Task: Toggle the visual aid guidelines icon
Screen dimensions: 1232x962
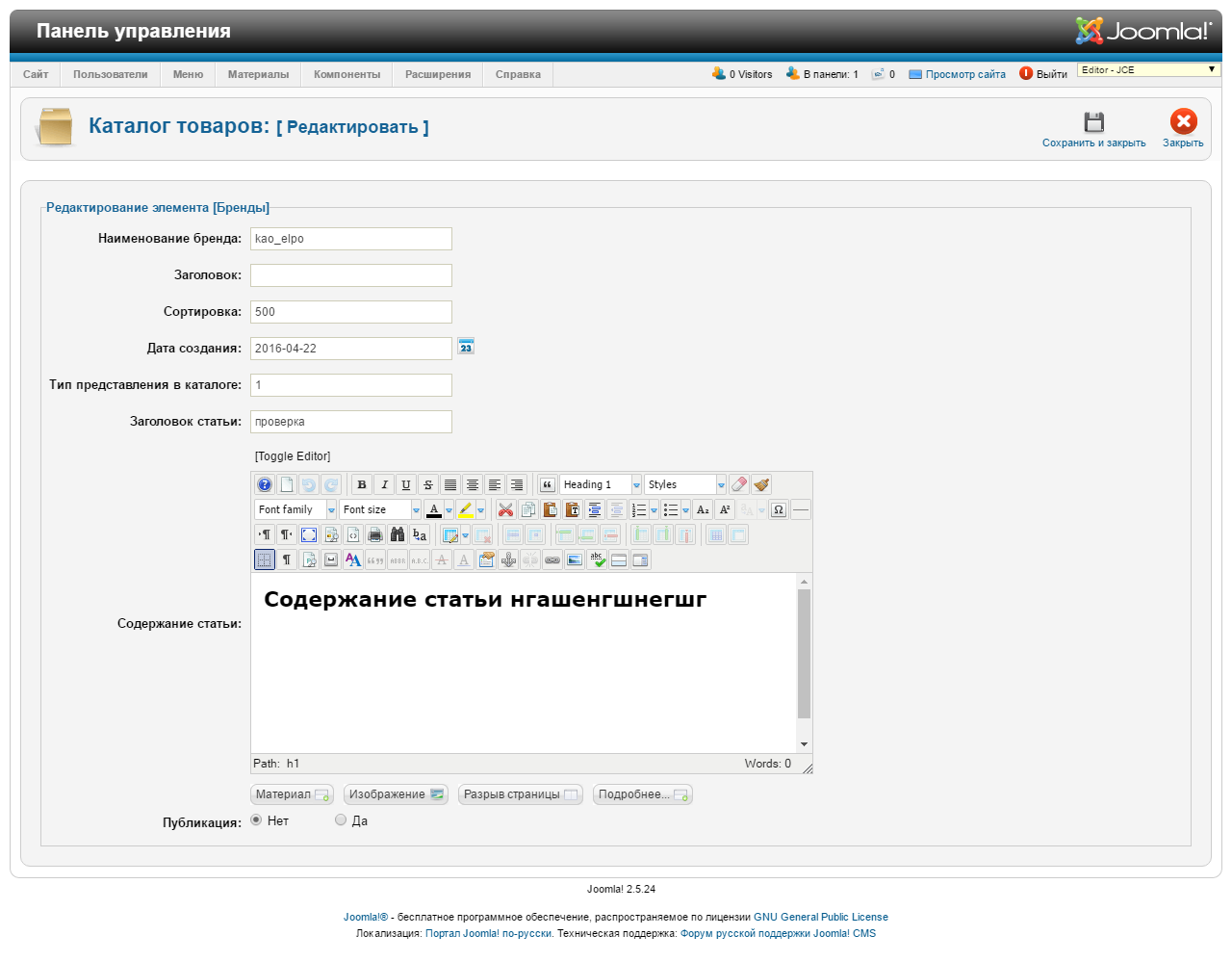Action: click(265, 559)
